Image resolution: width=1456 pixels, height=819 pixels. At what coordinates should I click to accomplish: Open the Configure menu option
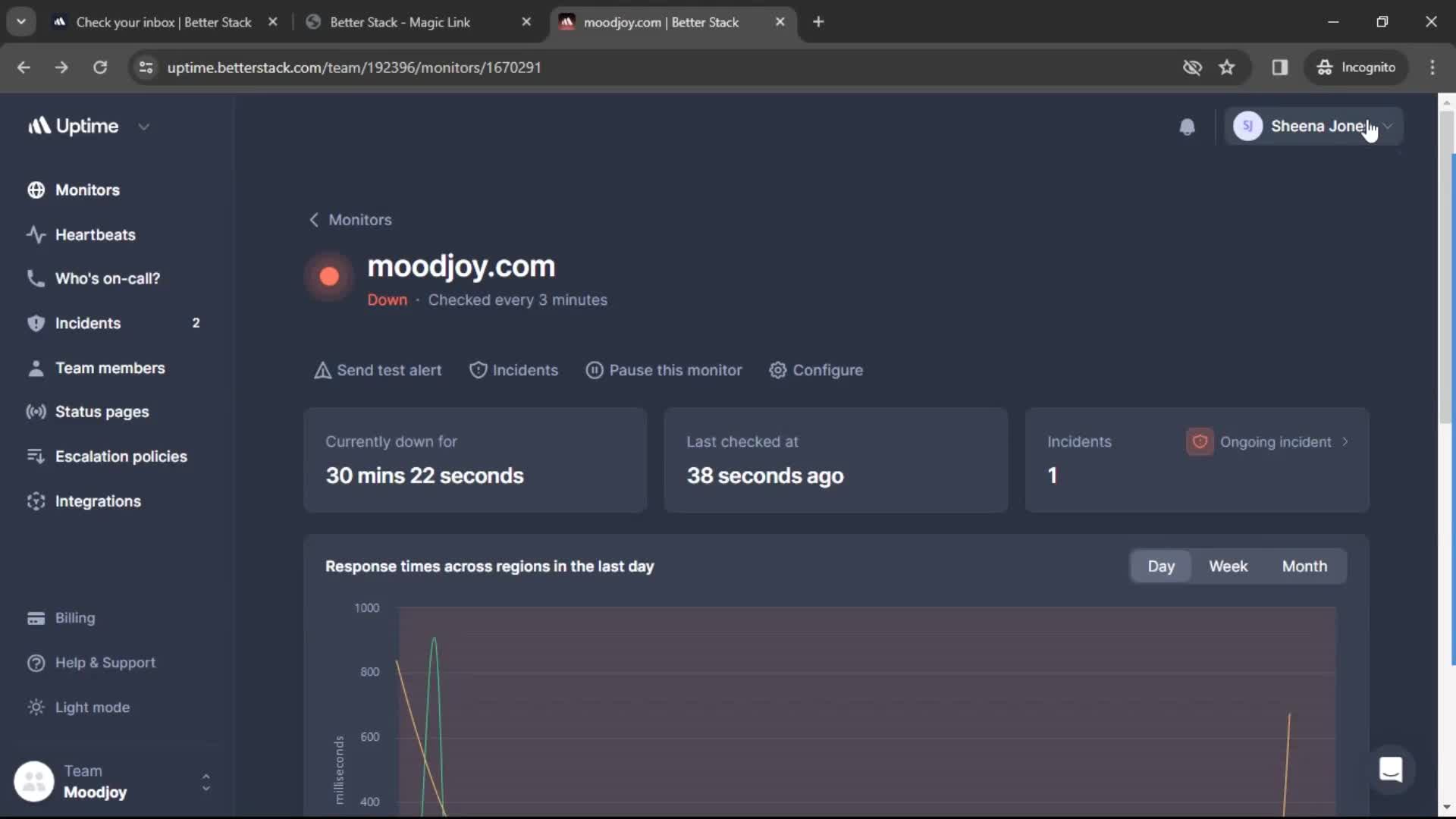point(816,370)
